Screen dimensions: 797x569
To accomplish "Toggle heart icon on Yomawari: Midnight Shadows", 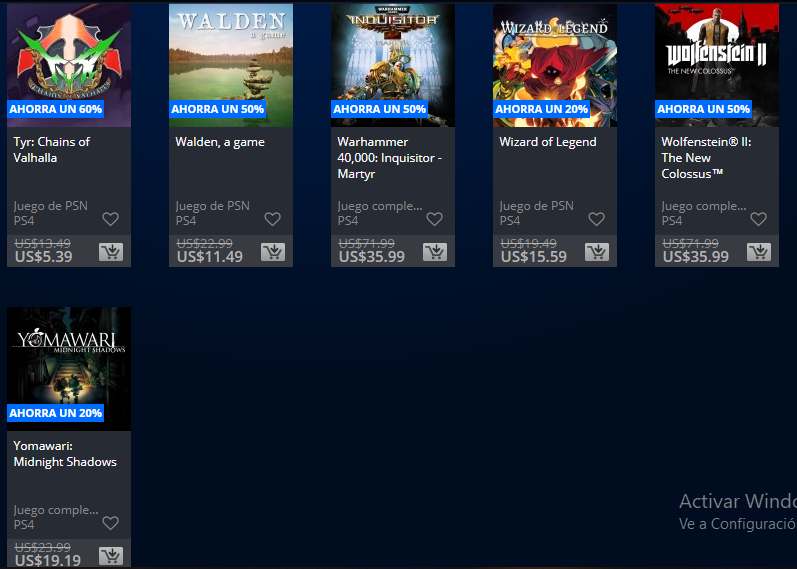I will click(x=111, y=523).
